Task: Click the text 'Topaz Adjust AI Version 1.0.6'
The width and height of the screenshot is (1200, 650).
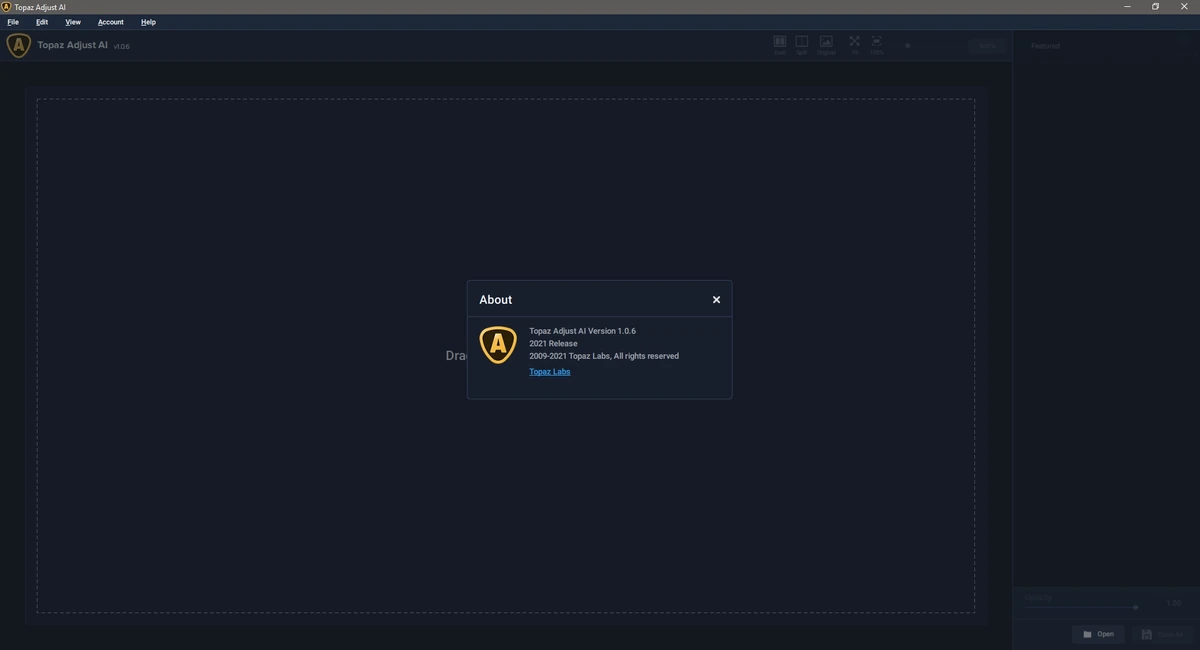Action: [582, 331]
